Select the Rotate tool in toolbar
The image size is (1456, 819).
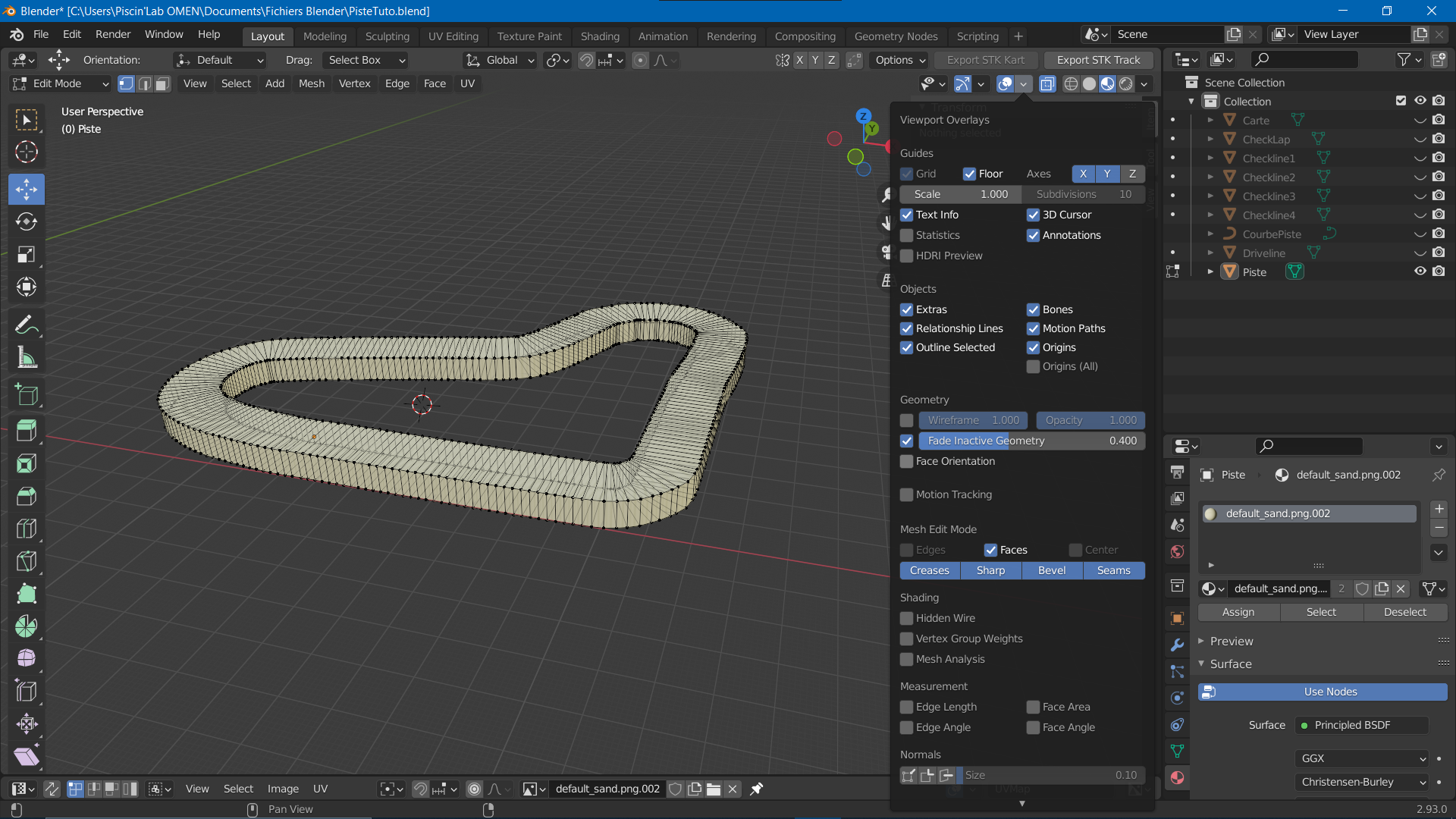27,221
